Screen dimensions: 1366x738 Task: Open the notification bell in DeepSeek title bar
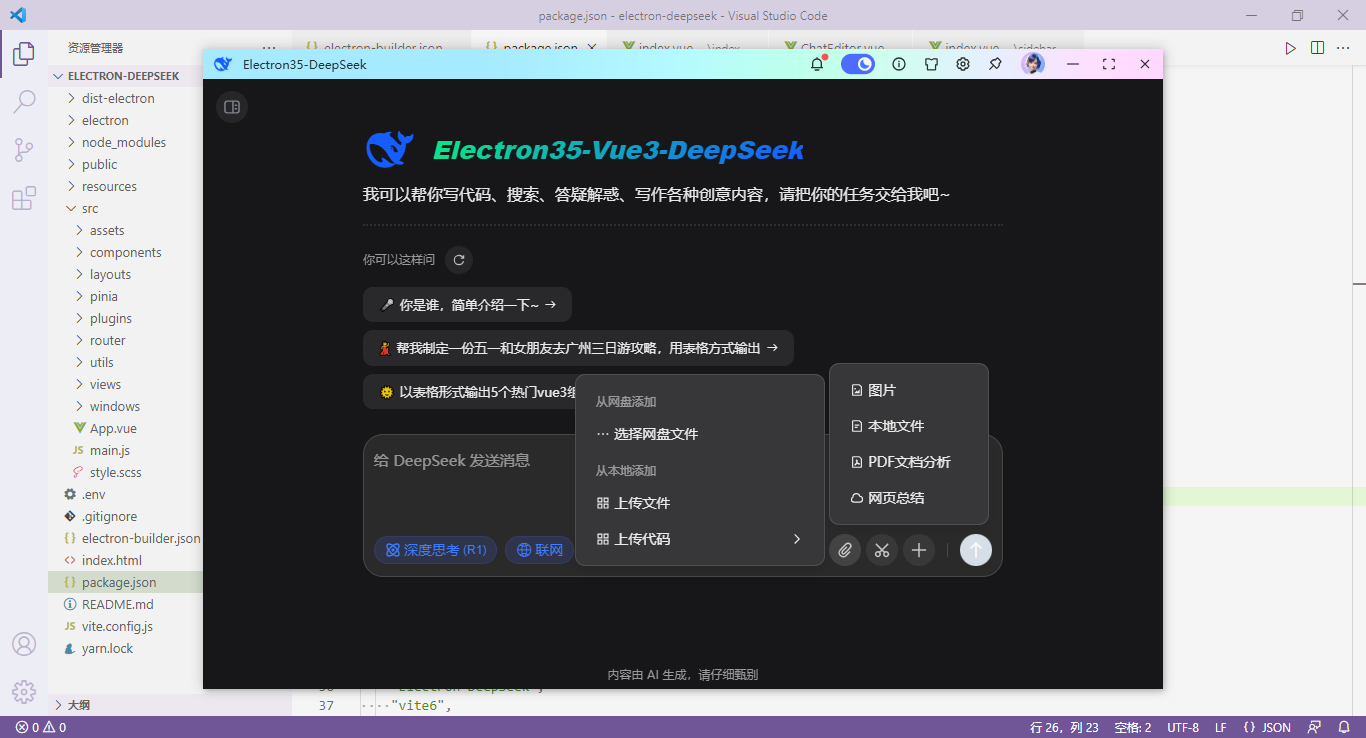click(817, 64)
